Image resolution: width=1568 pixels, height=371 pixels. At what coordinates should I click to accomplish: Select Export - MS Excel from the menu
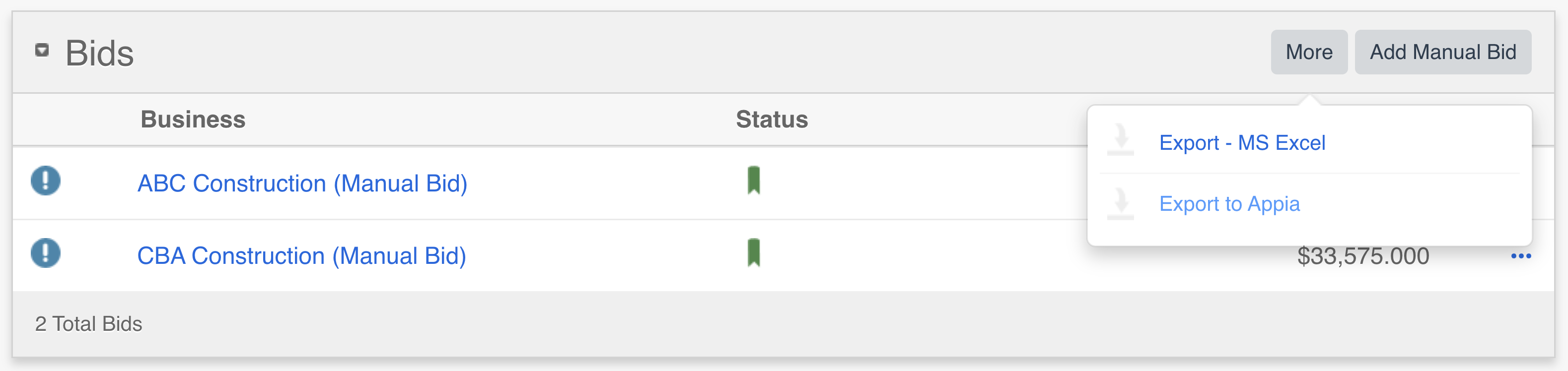click(x=1242, y=143)
